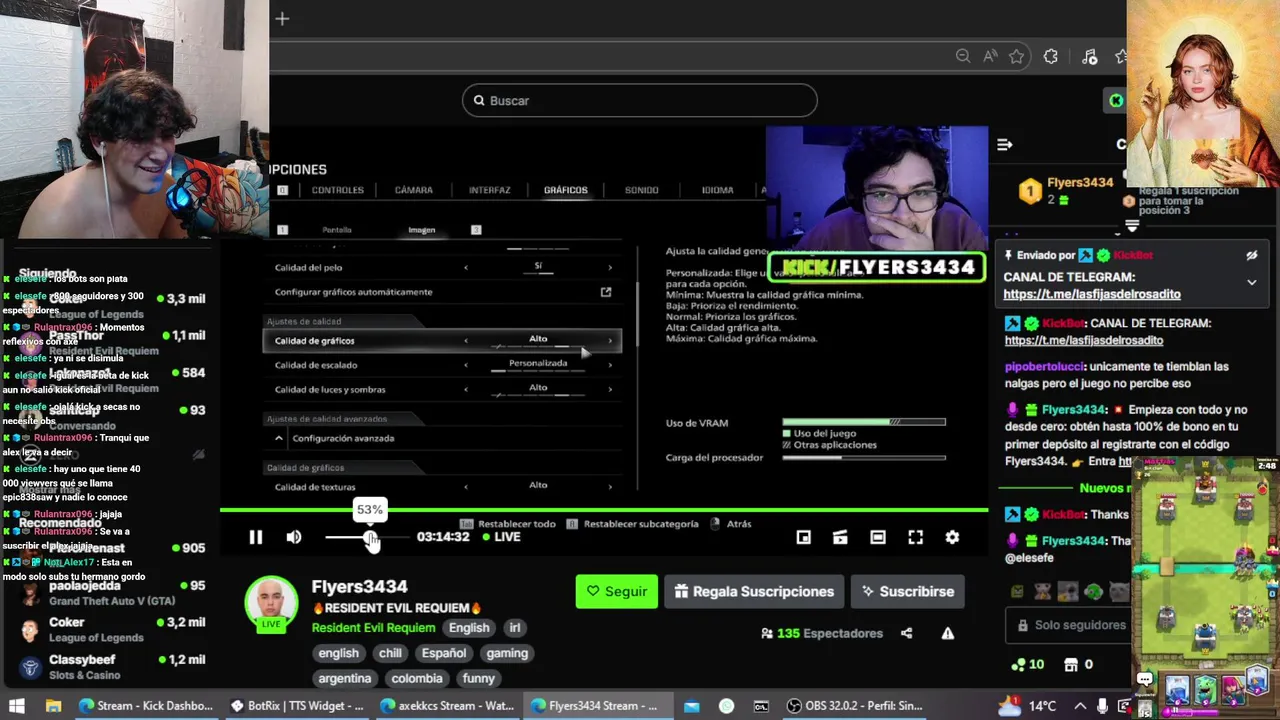
Task: Click the Suscribirse button
Action: click(x=907, y=591)
